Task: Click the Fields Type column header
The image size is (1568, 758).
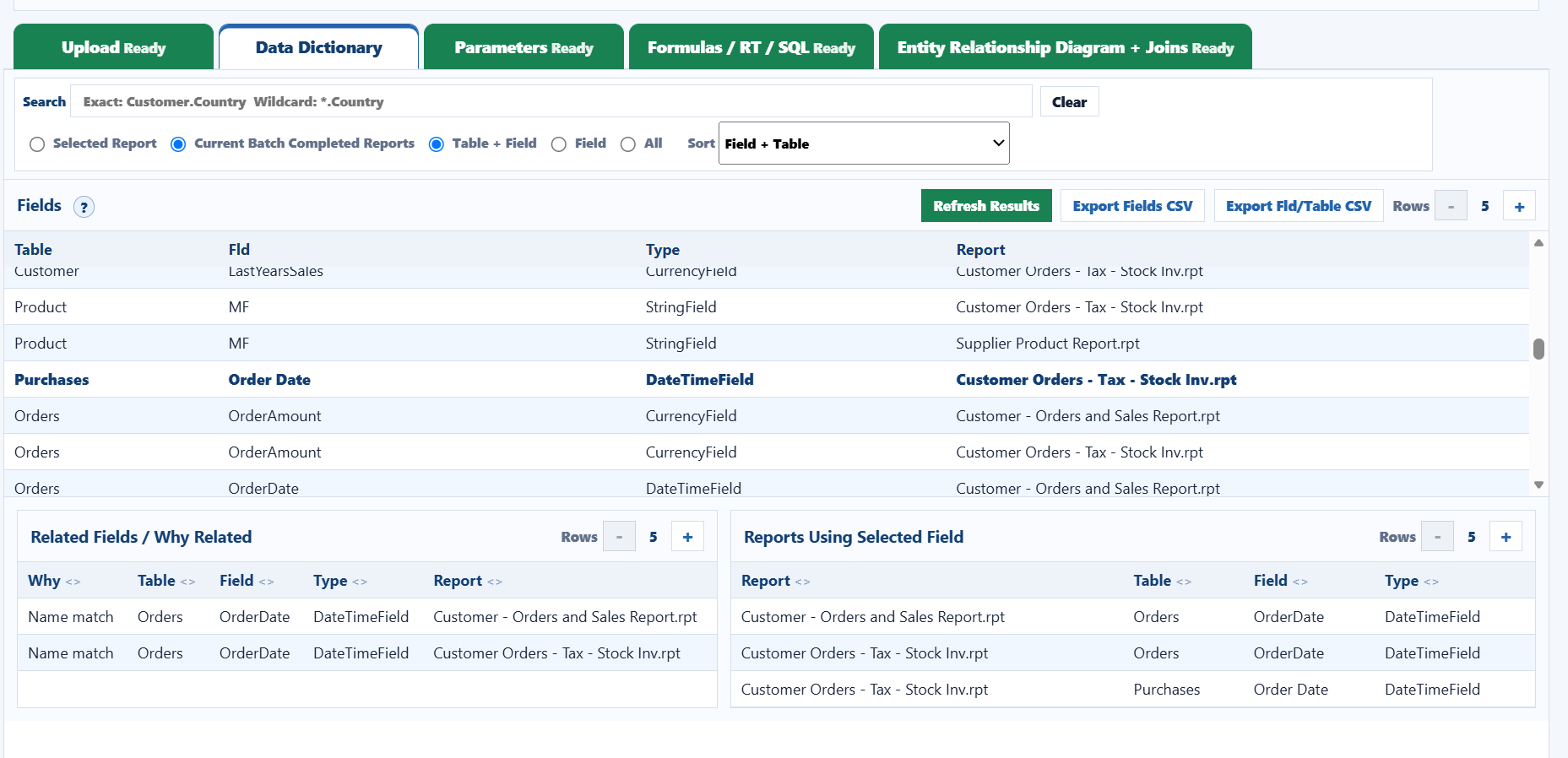Action: (x=663, y=250)
